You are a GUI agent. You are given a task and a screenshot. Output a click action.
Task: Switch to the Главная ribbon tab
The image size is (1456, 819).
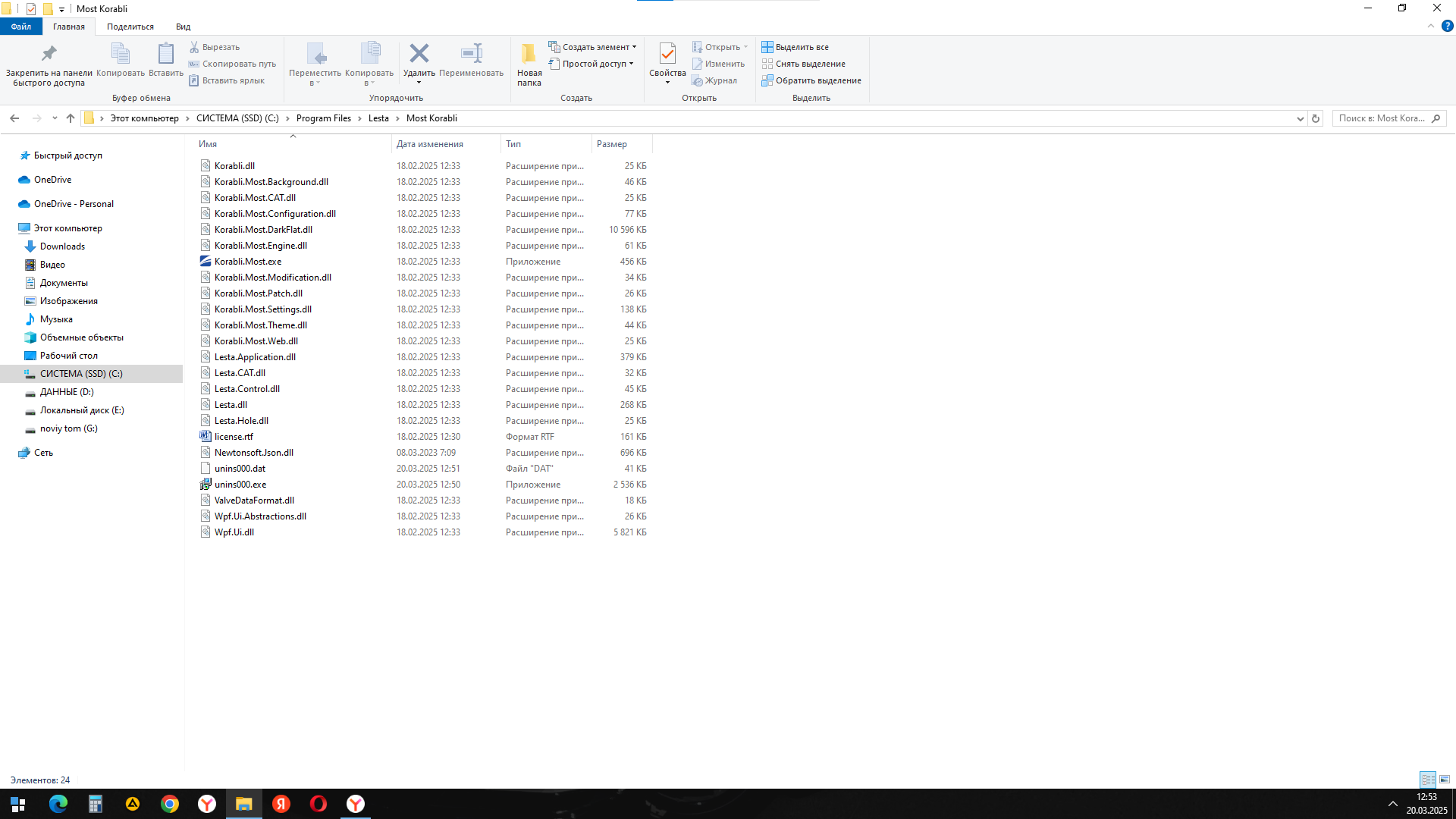[69, 27]
